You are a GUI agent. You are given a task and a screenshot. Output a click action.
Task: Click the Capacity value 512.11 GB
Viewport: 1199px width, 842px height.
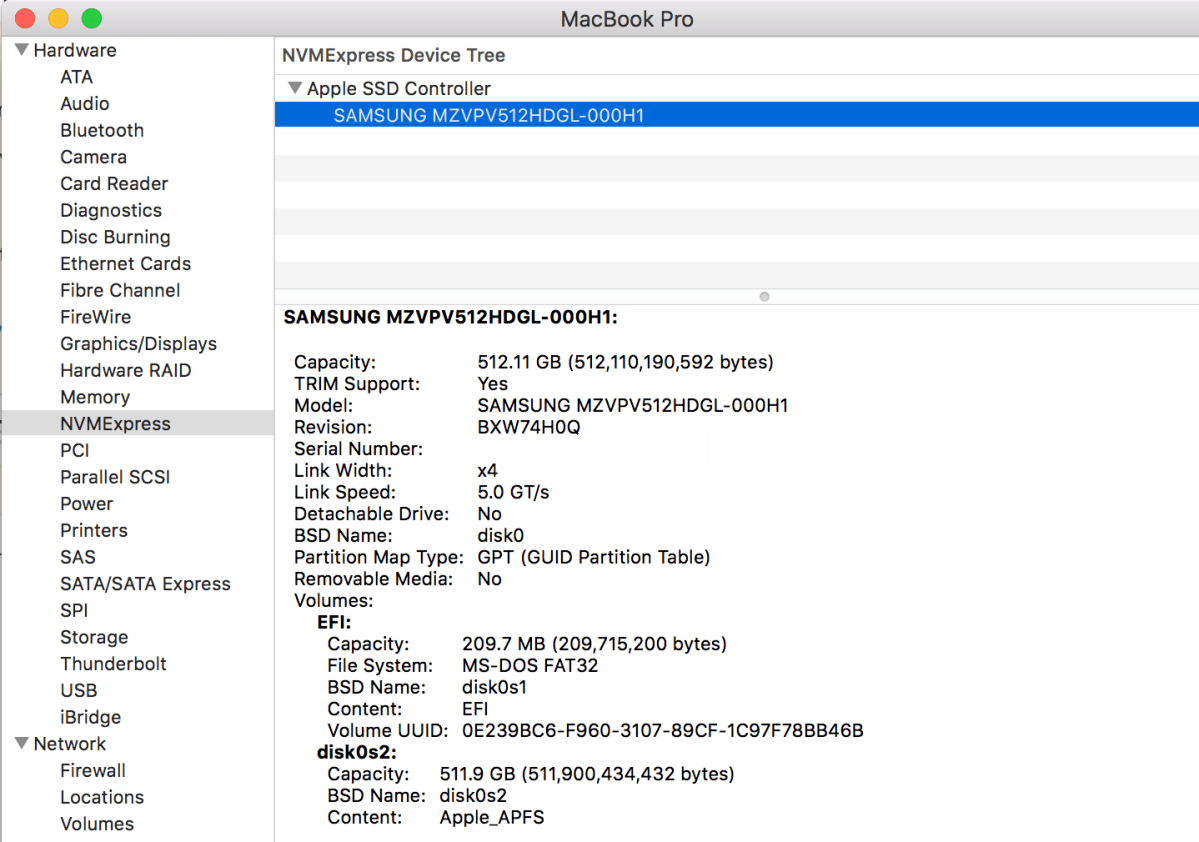(625, 362)
